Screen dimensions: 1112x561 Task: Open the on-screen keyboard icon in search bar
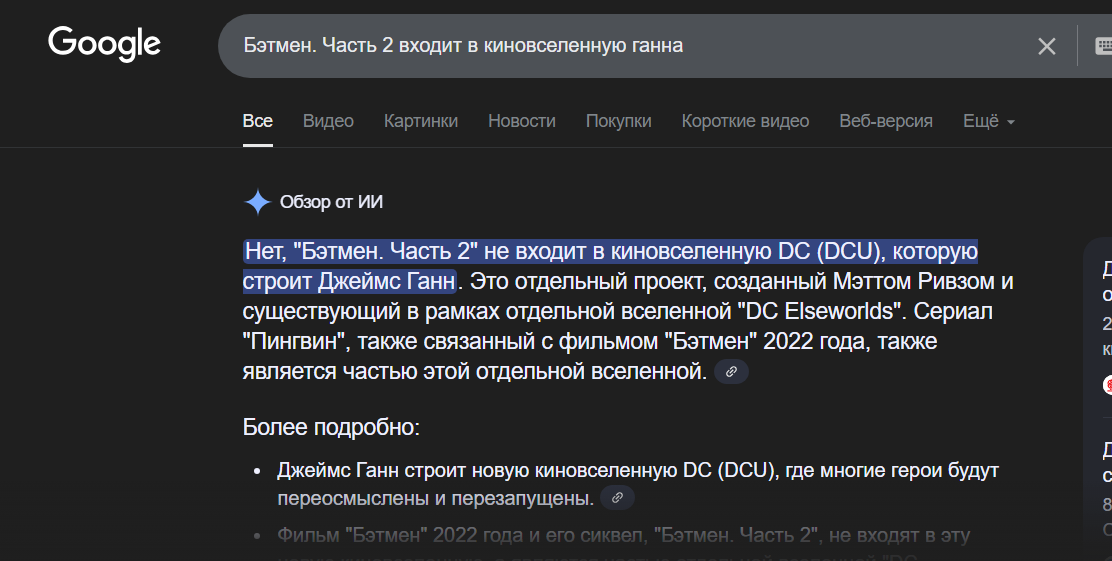[x=1103, y=46]
